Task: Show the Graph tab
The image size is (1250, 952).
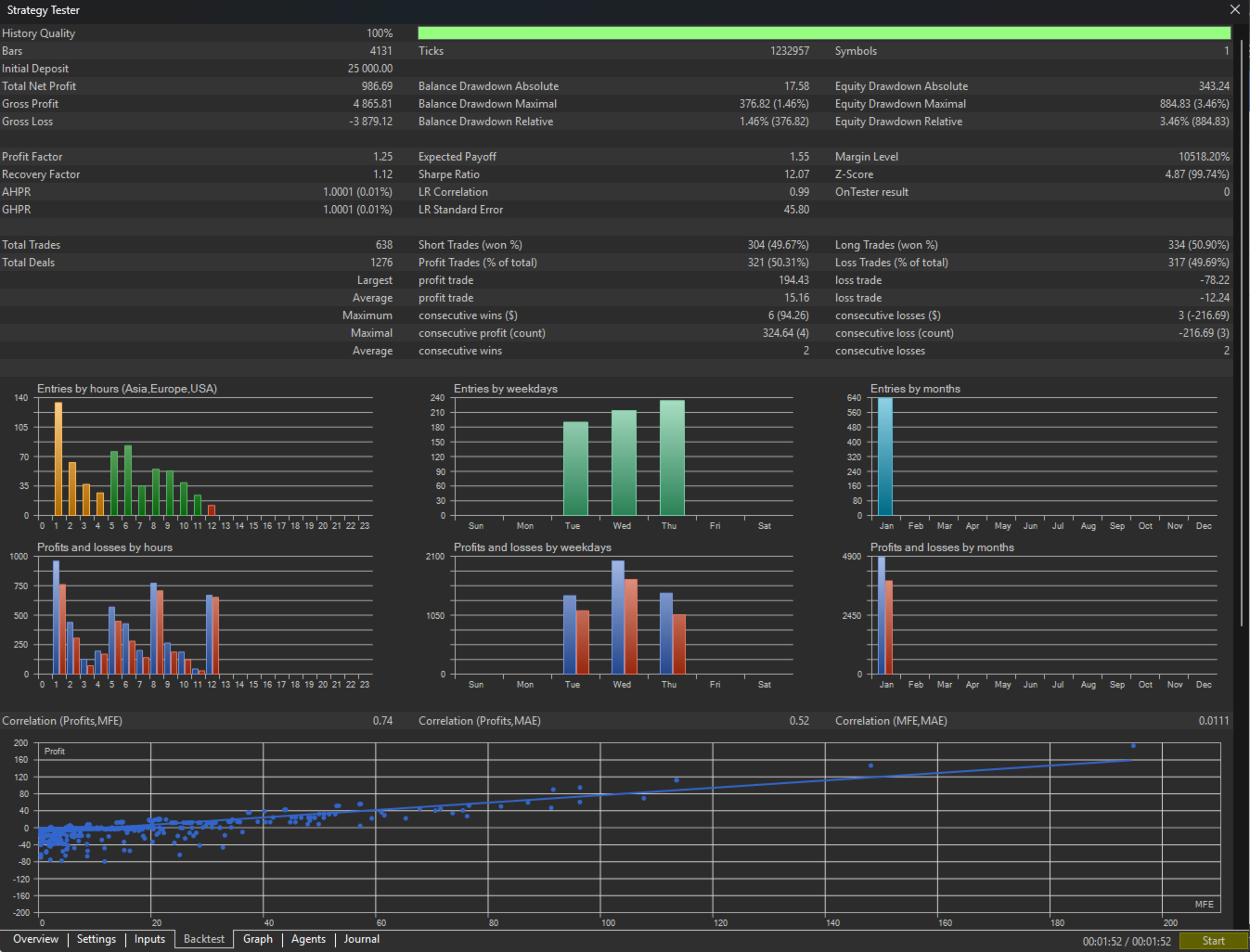Action: tap(258, 939)
